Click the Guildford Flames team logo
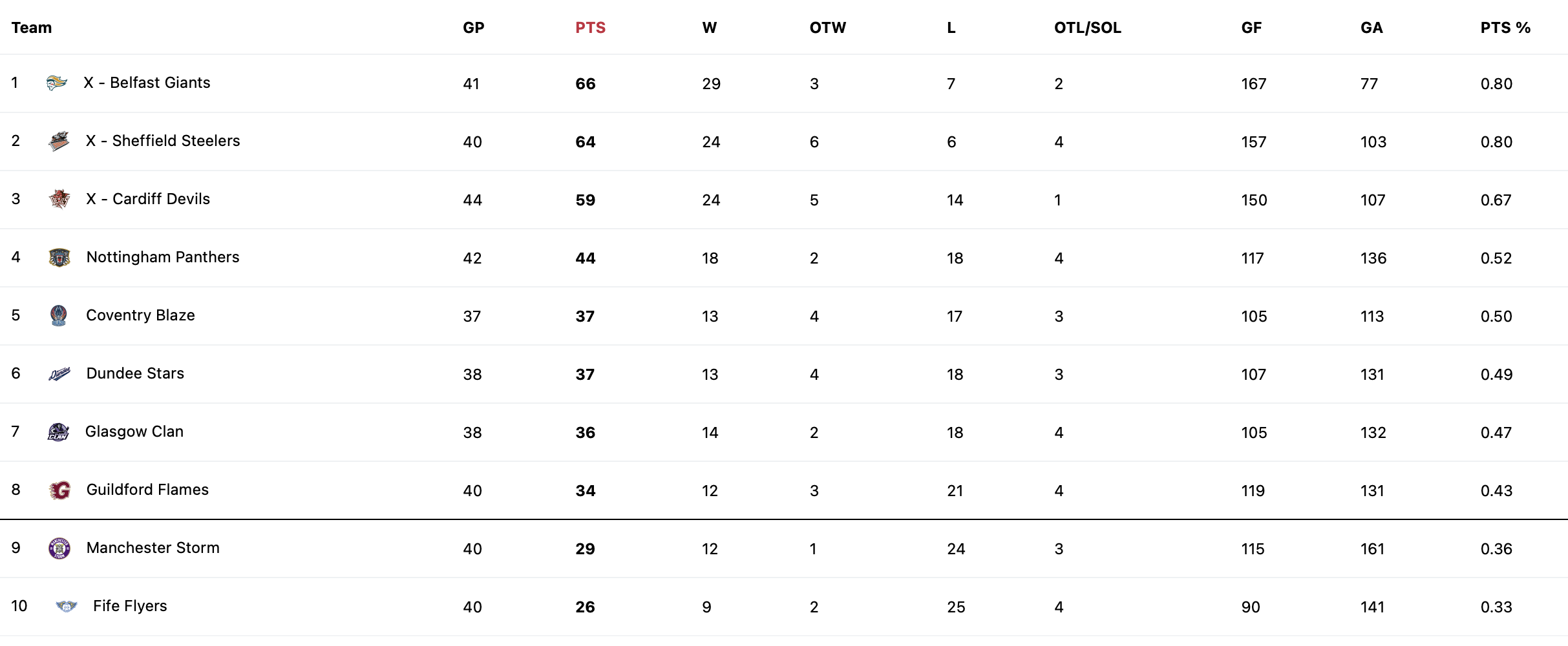The image size is (1568, 646). coord(59,490)
